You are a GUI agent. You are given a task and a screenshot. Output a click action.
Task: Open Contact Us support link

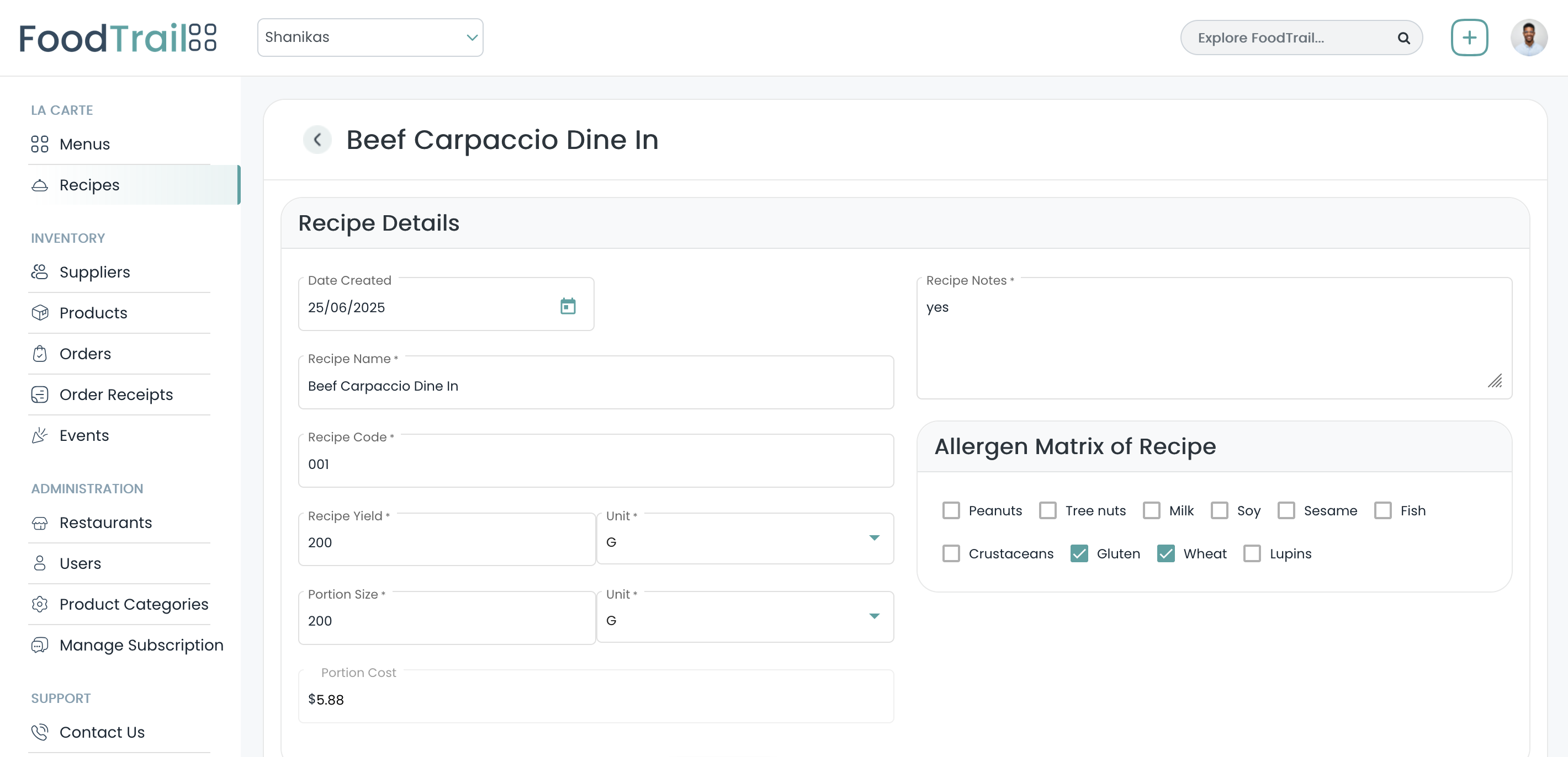pos(102,732)
